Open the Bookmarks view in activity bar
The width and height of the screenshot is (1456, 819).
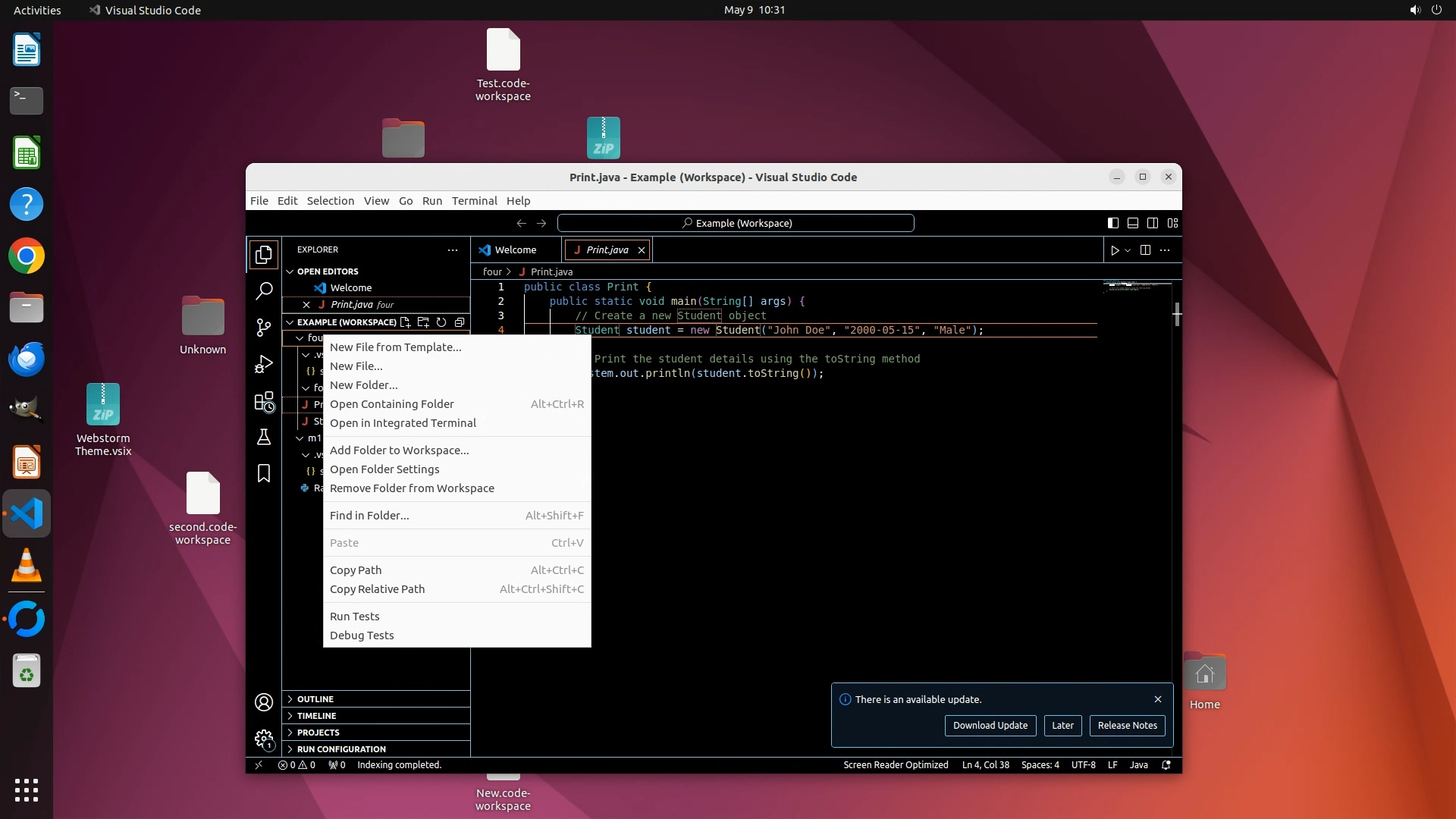tap(264, 474)
